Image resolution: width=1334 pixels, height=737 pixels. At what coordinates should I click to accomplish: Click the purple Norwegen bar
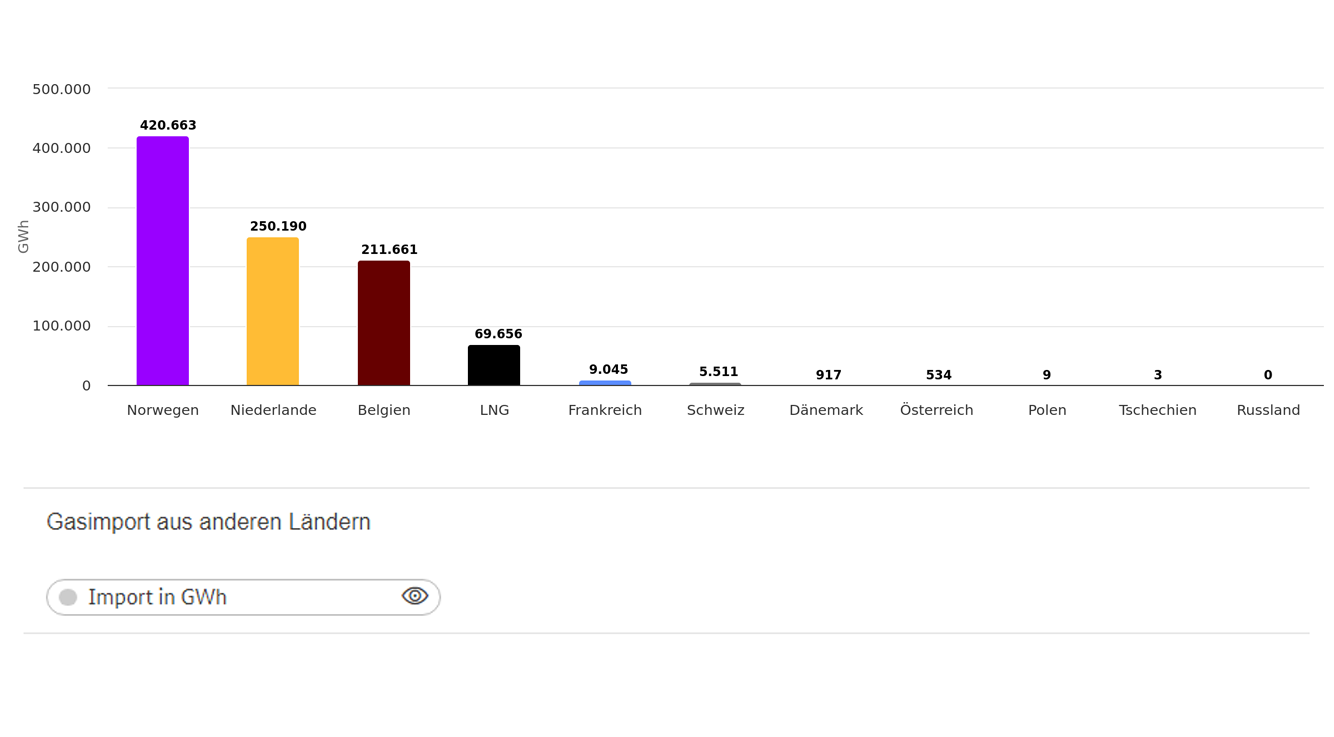163,261
